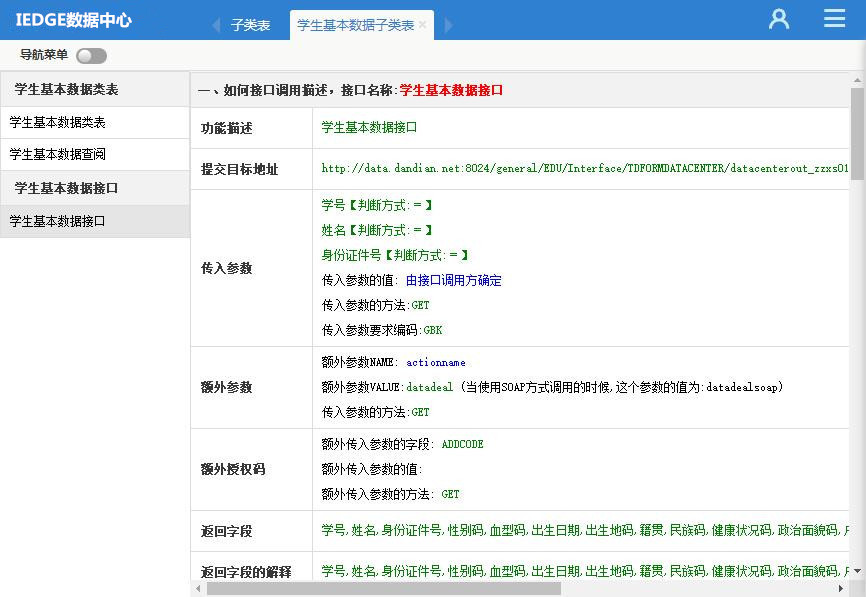Close the 学生基本数据子类表 tab
The width and height of the screenshot is (866, 597).
click(x=423, y=25)
